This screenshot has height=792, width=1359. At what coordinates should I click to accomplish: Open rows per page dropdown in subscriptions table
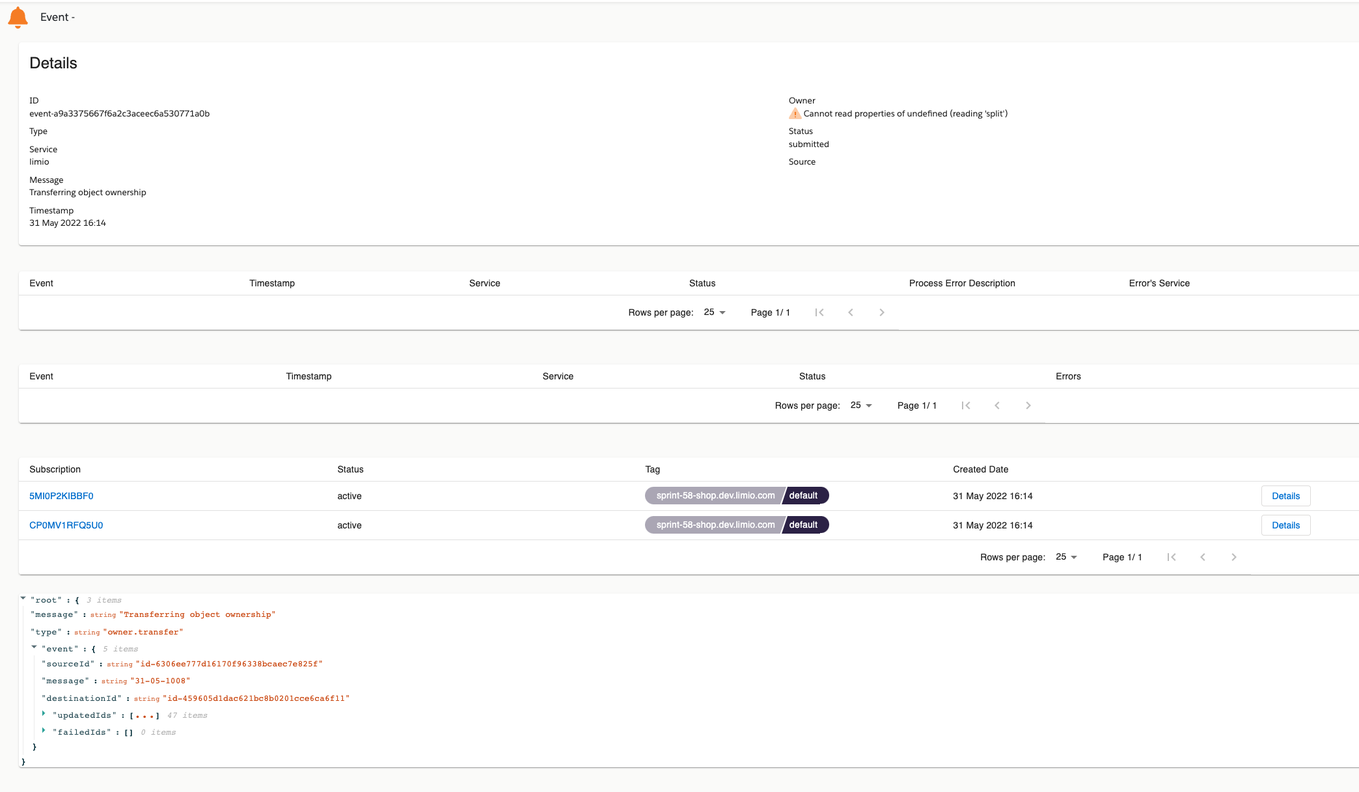coord(1066,557)
